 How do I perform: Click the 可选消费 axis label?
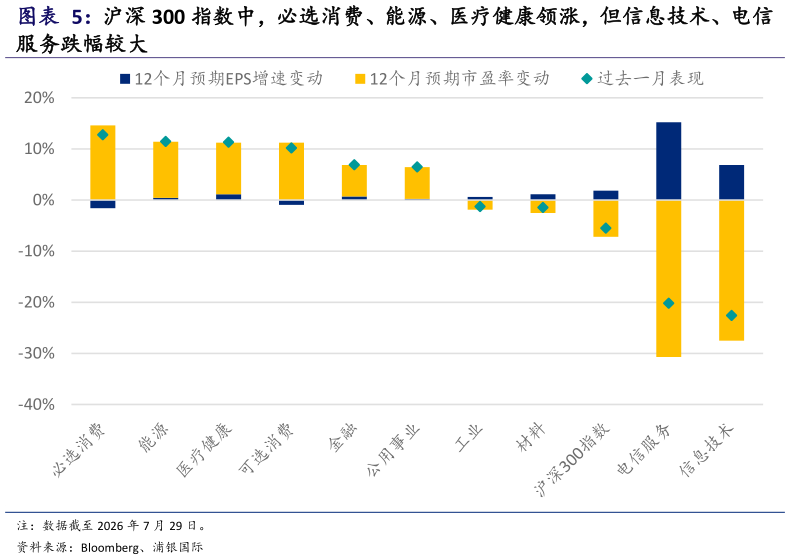coord(266,449)
